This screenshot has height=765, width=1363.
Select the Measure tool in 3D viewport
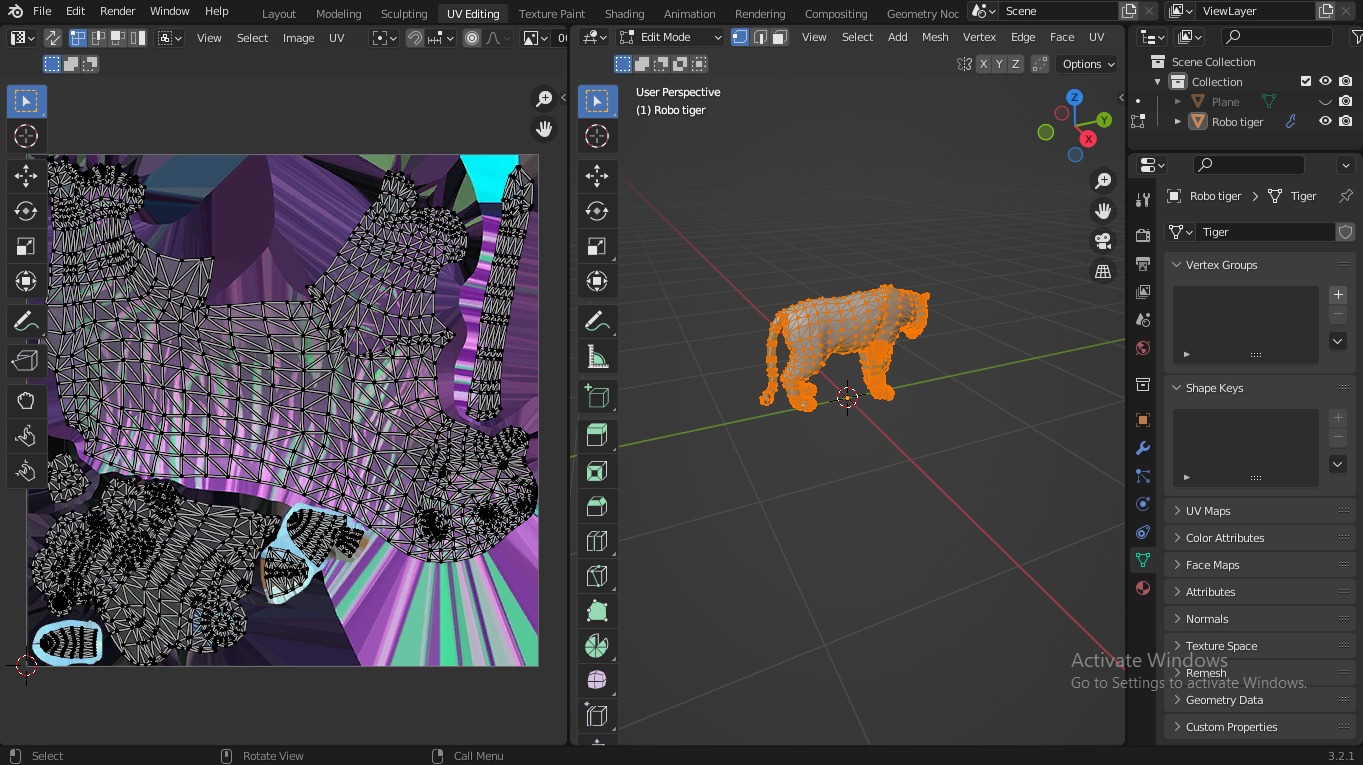tap(597, 357)
